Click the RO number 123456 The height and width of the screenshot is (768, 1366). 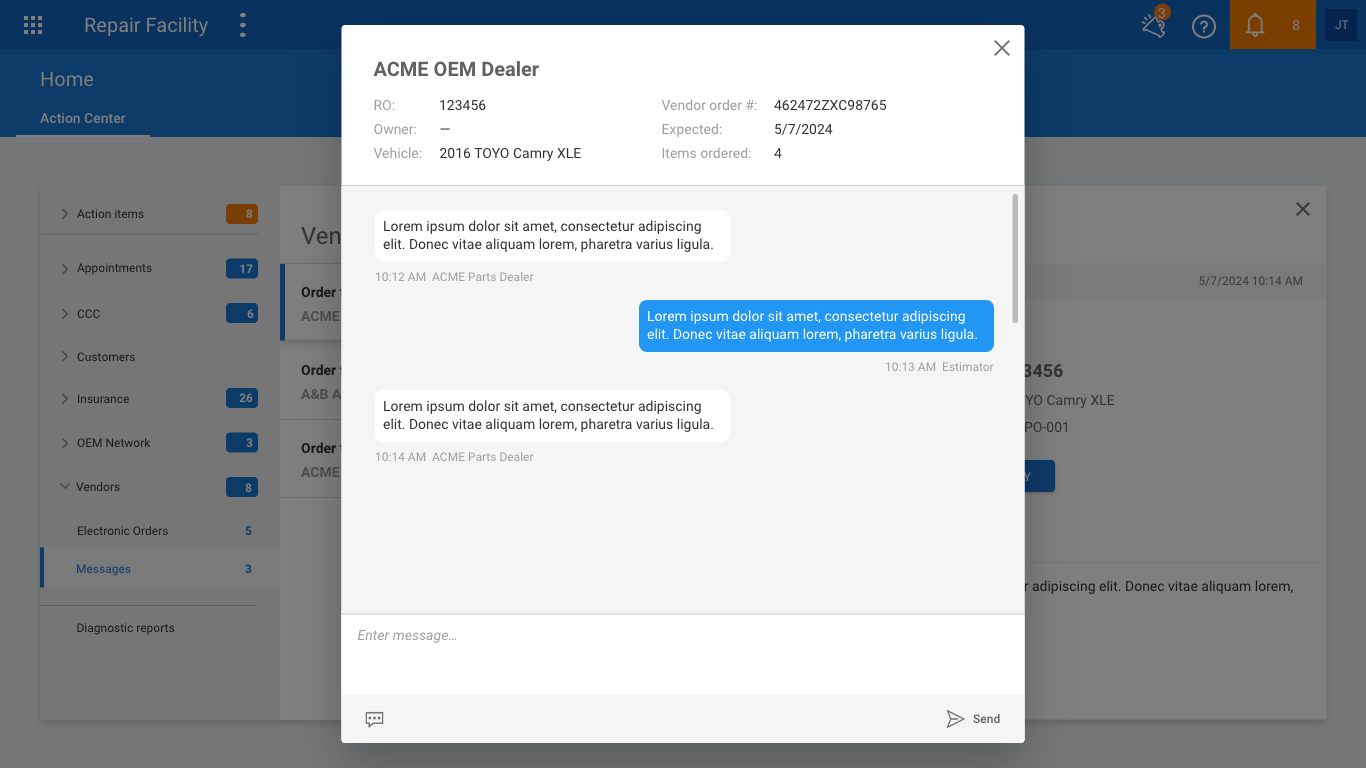[462, 105]
